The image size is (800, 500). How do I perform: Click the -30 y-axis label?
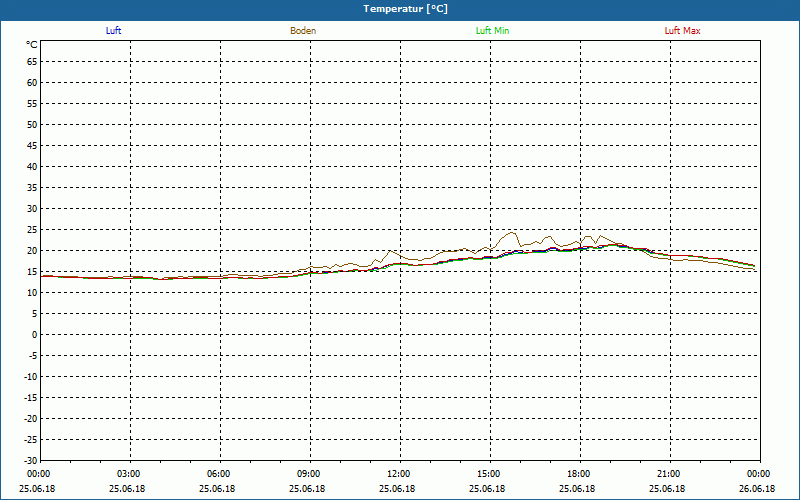[30, 460]
